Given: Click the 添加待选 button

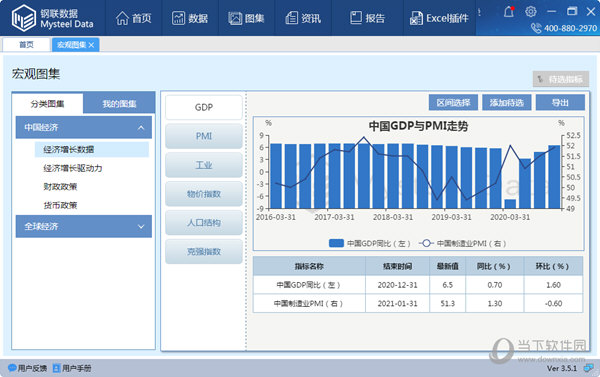Looking at the screenshot, I should [507, 102].
